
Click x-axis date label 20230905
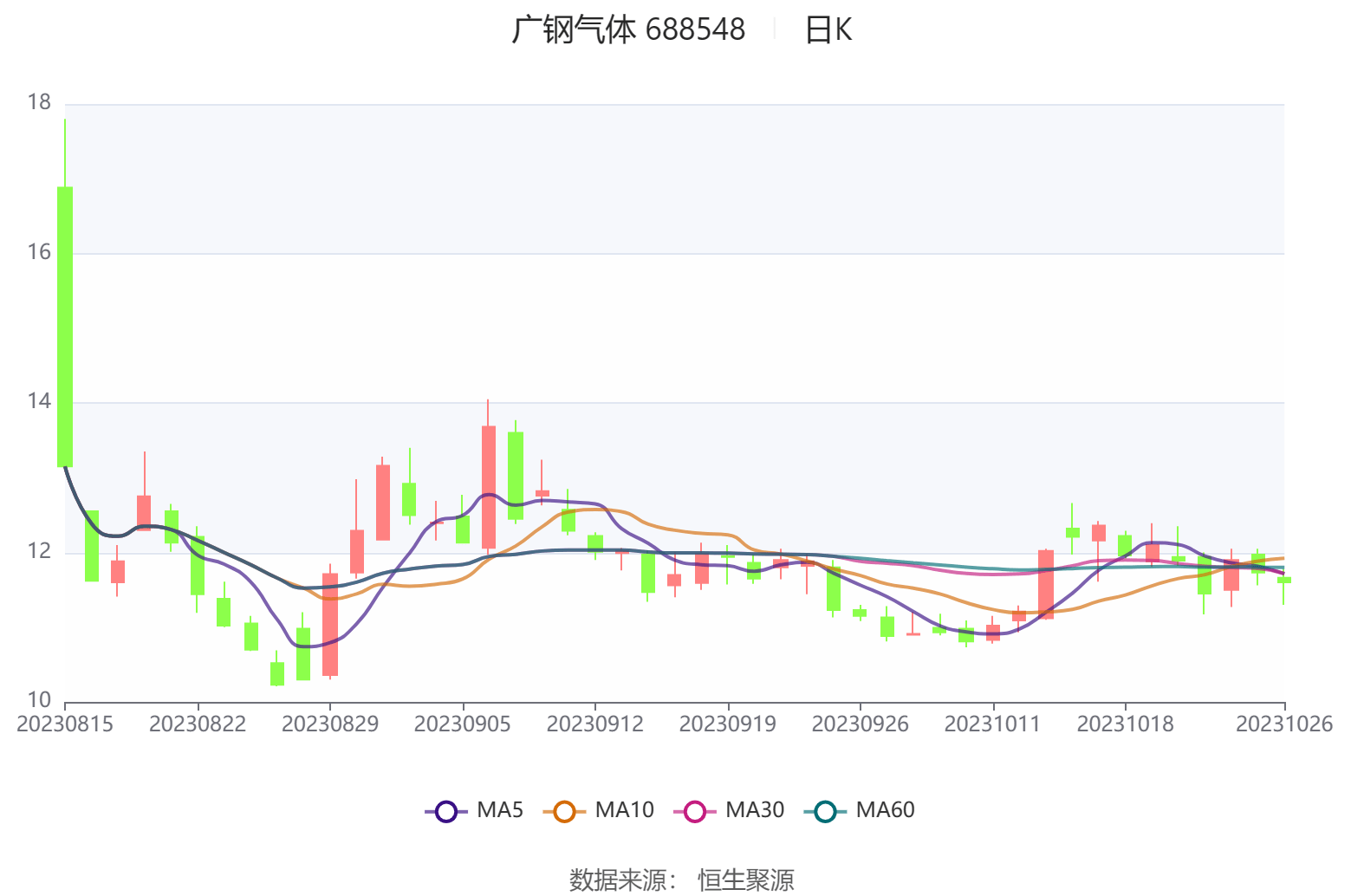coord(463,724)
